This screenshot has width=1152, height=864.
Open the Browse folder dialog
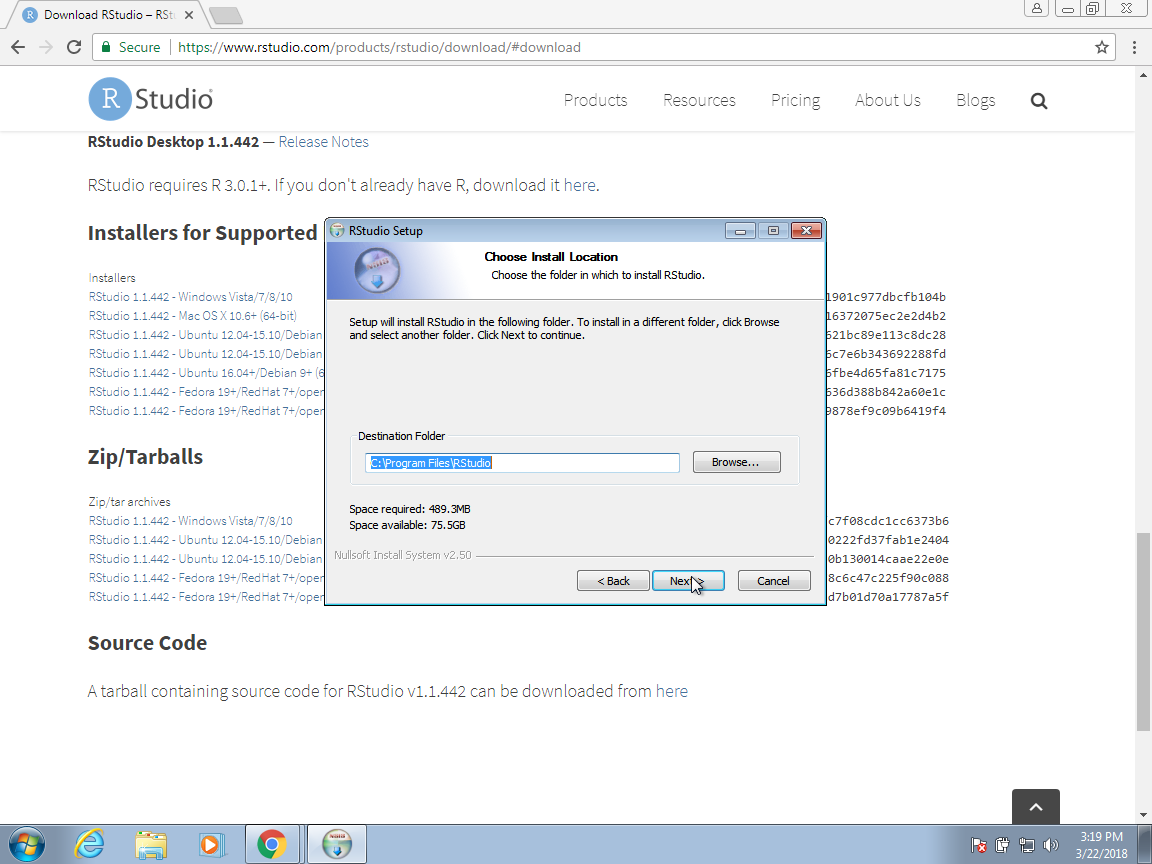click(x=736, y=462)
